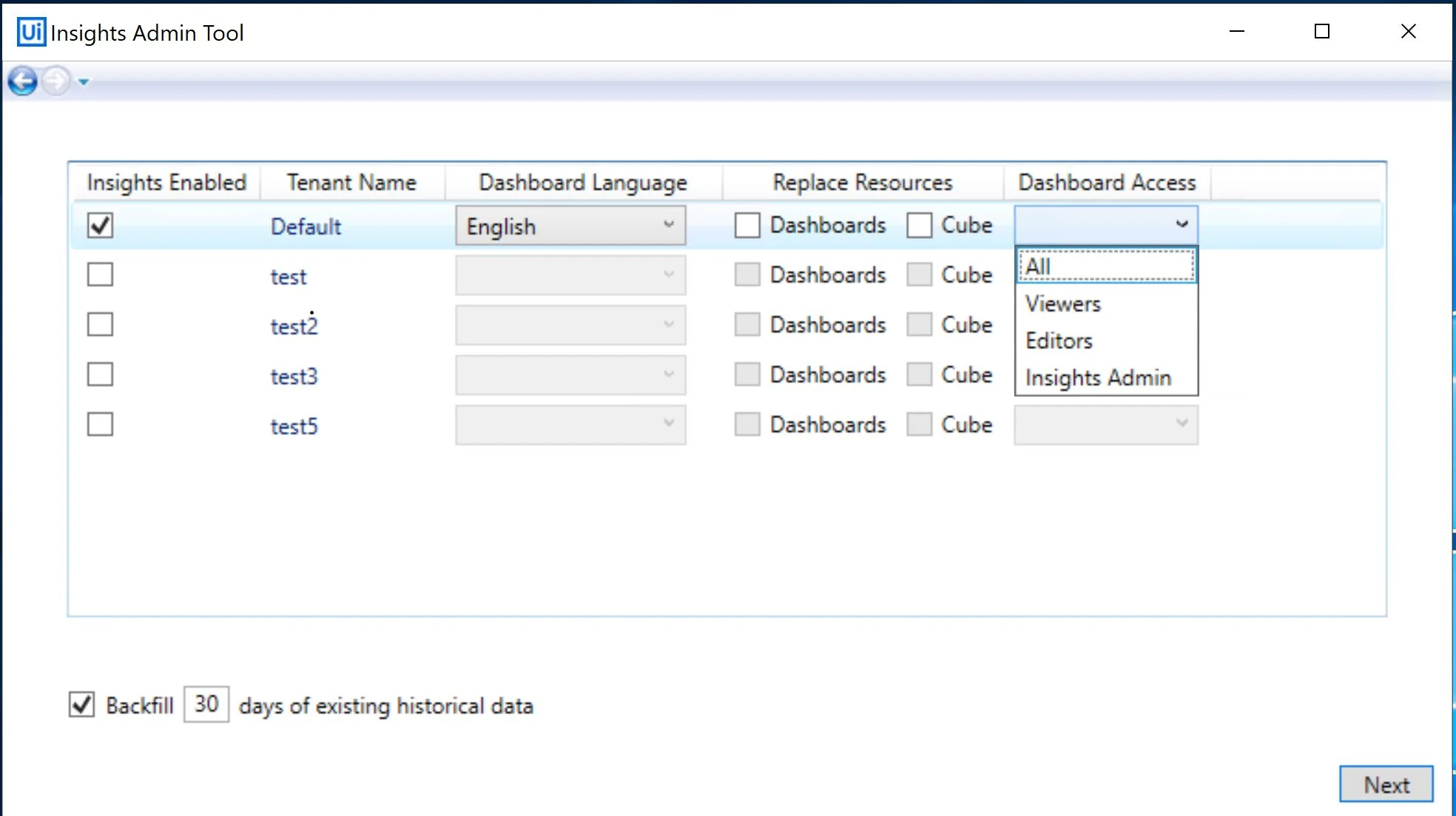Viewport: 1456px width, 816px height.
Task: Select Insights Admin in access list
Action: (x=1106, y=377)
